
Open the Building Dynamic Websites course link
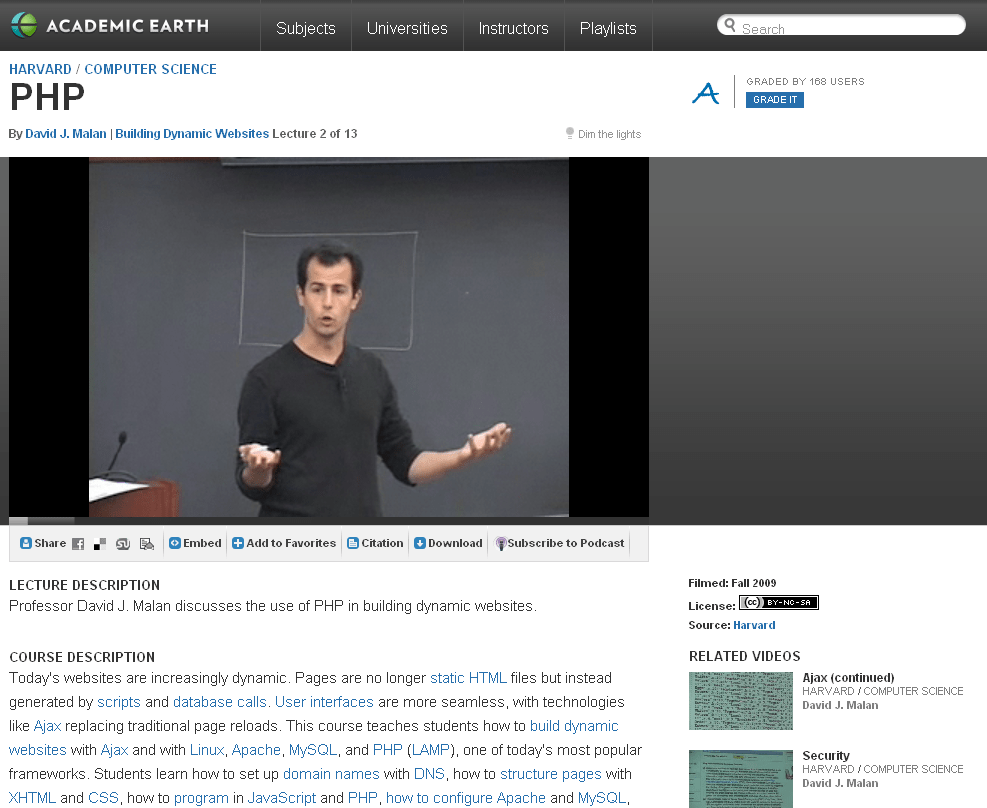click(192, 133)
